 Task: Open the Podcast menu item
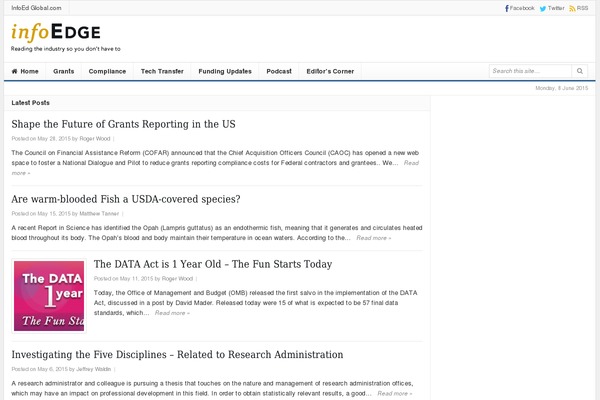tap(279, 71)
